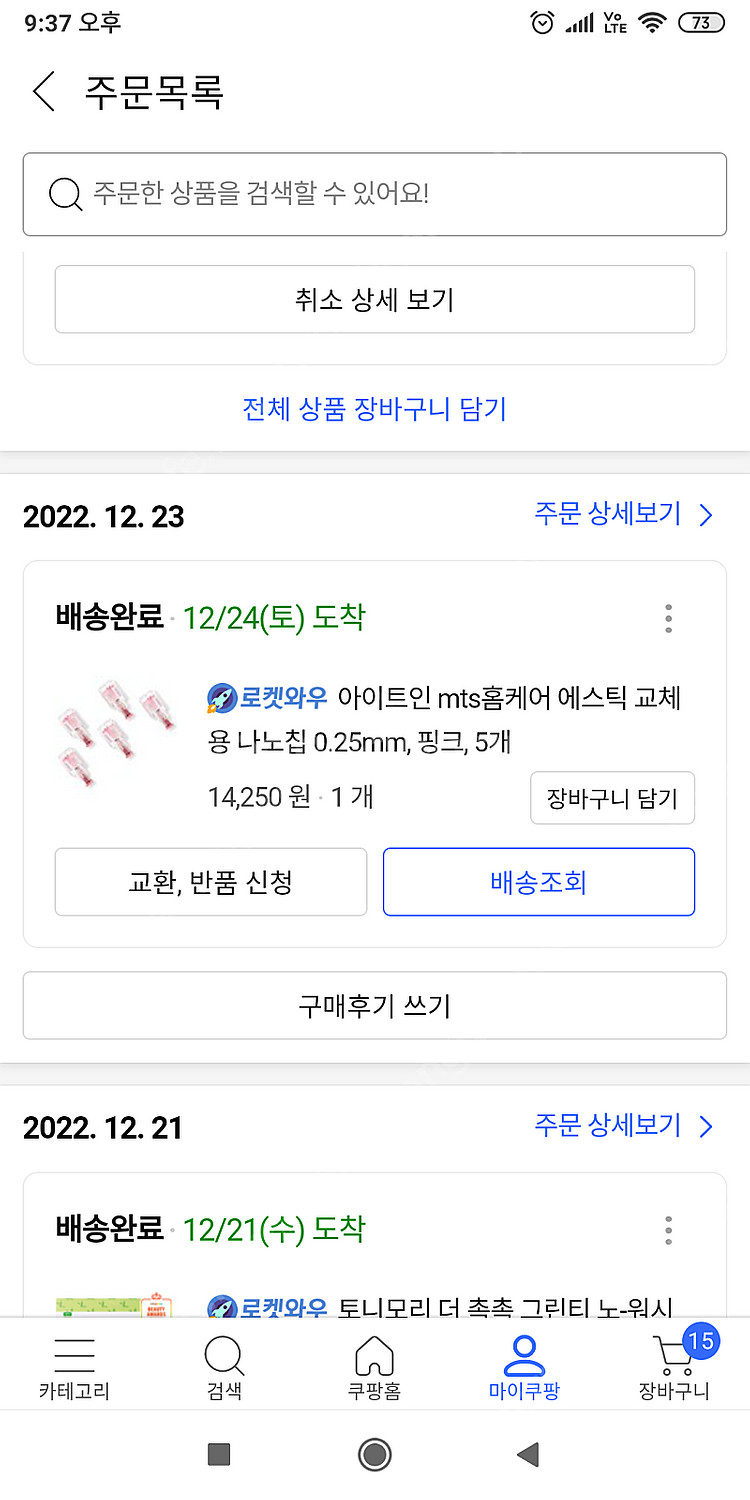Select the 마이쿠팡 profile tab
Image resolution: width=750 pixels, height=1500 pixels.
pyautogui.click(x=524, y=1368)
